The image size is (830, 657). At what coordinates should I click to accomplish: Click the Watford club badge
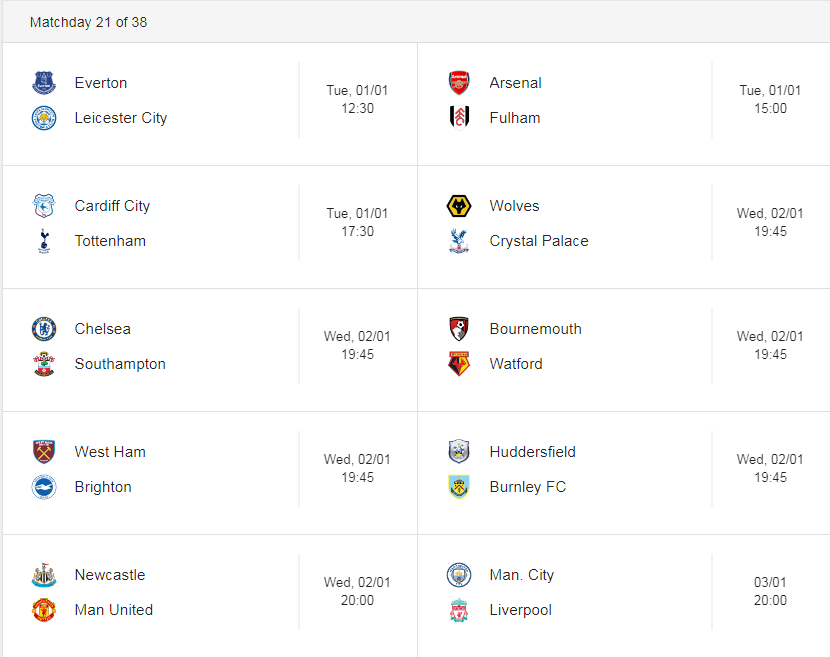tap(459, 364)
